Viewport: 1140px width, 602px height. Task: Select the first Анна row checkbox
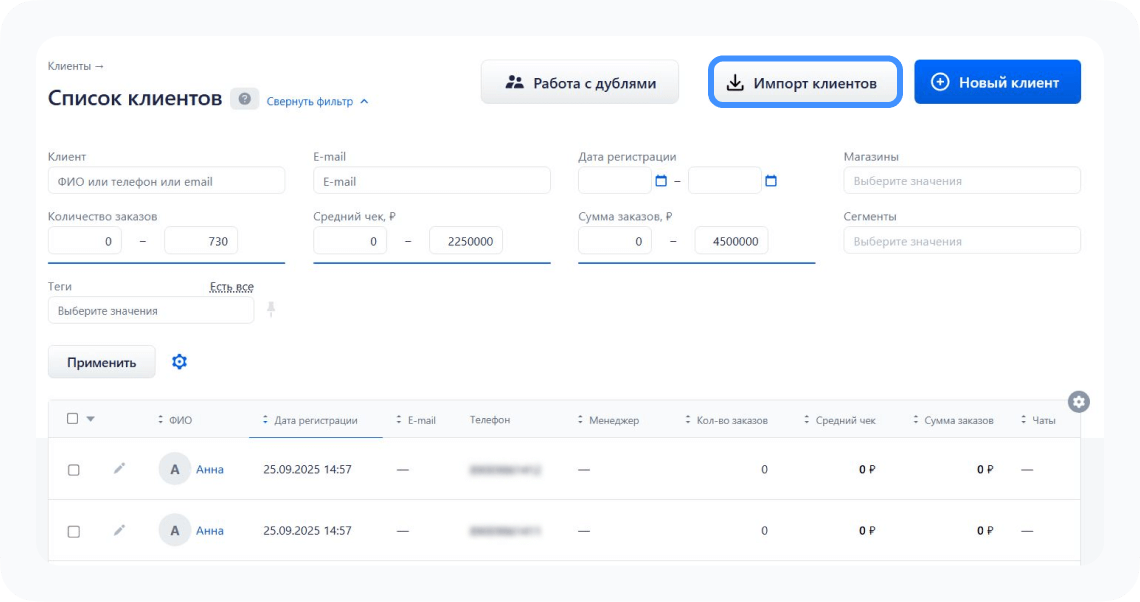(73, 468)
